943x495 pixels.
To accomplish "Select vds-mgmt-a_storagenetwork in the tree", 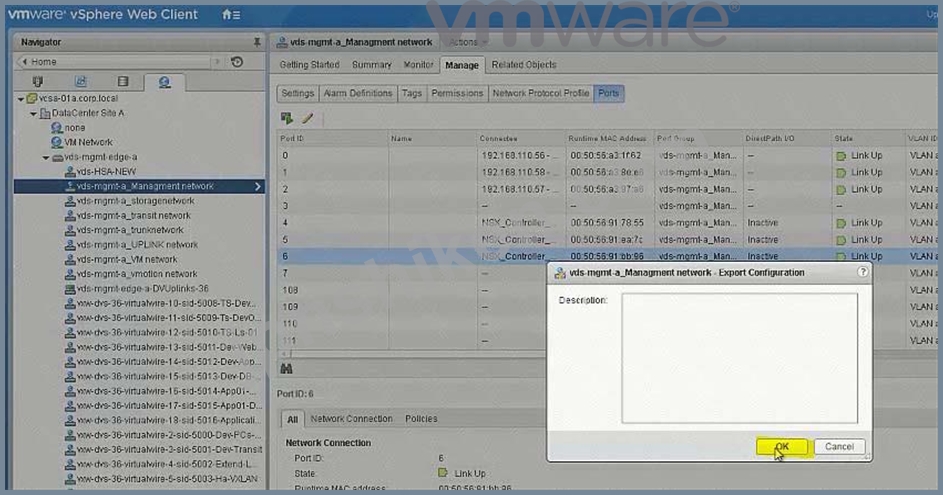I will point(135,201).
